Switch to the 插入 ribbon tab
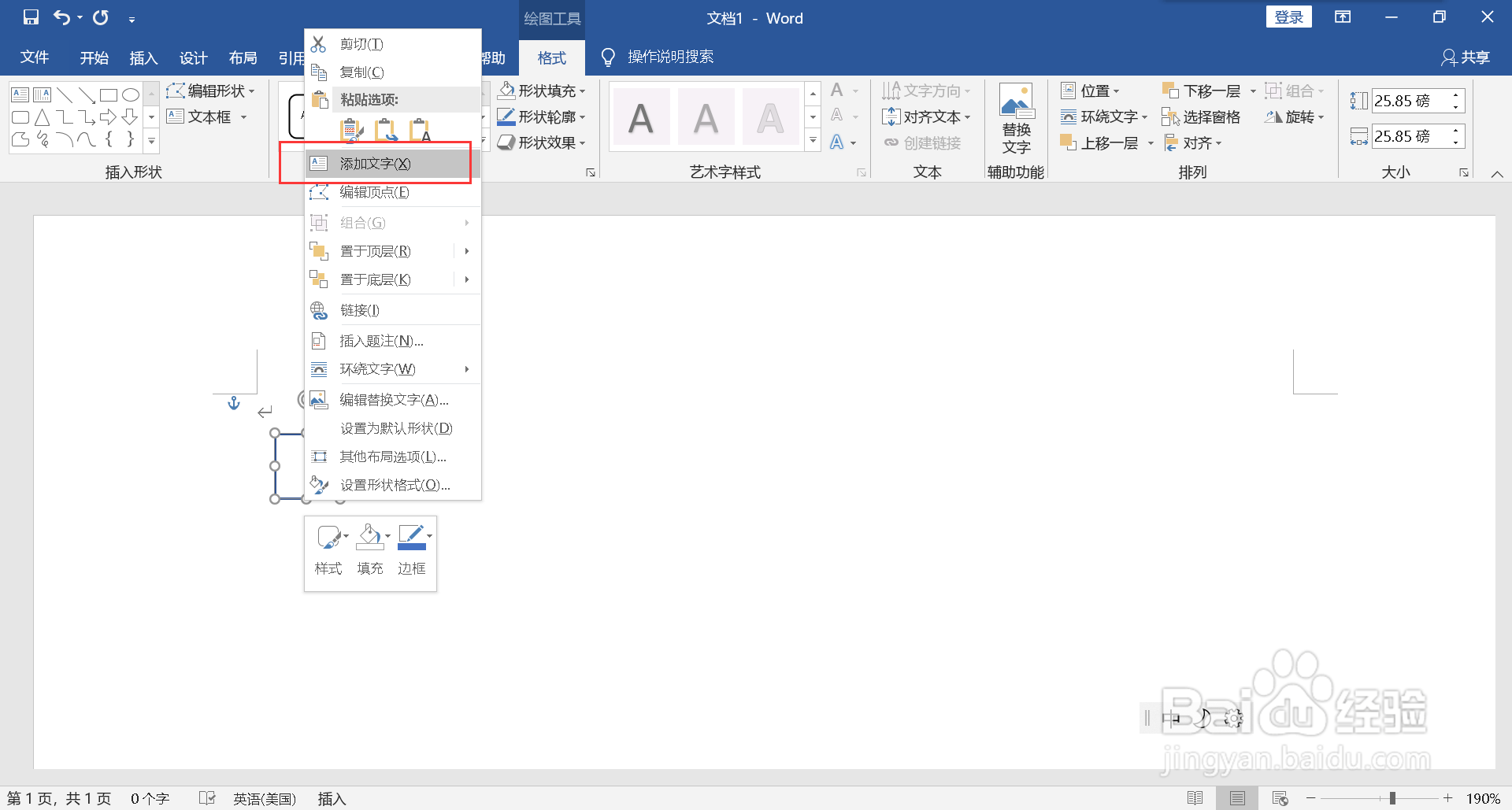 [x=143, y=57]
